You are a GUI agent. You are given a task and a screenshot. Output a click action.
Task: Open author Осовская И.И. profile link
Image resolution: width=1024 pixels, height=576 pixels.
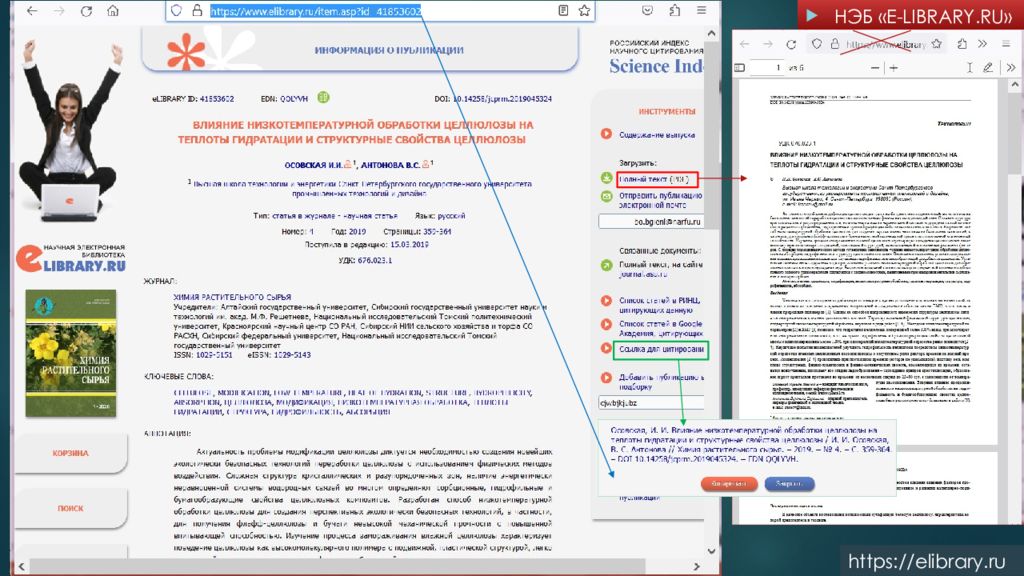313,165
